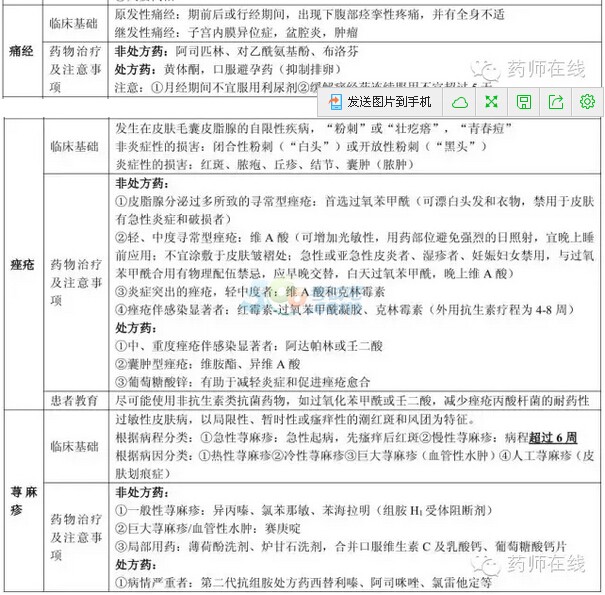Open the settings gear icon
605x595 pixels.
(587, 102)
